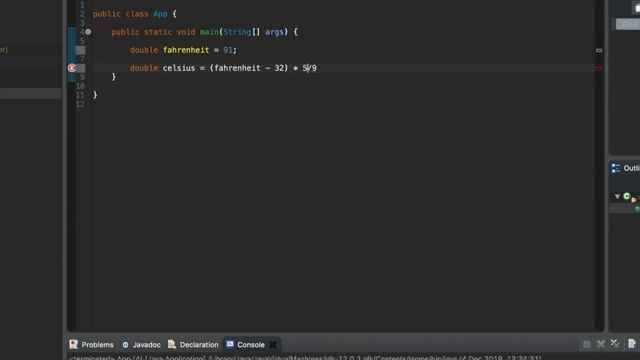This screenshot has width=640, height=360.
Task: Click line number 12 in the gutter
Action: coord(80,104)
